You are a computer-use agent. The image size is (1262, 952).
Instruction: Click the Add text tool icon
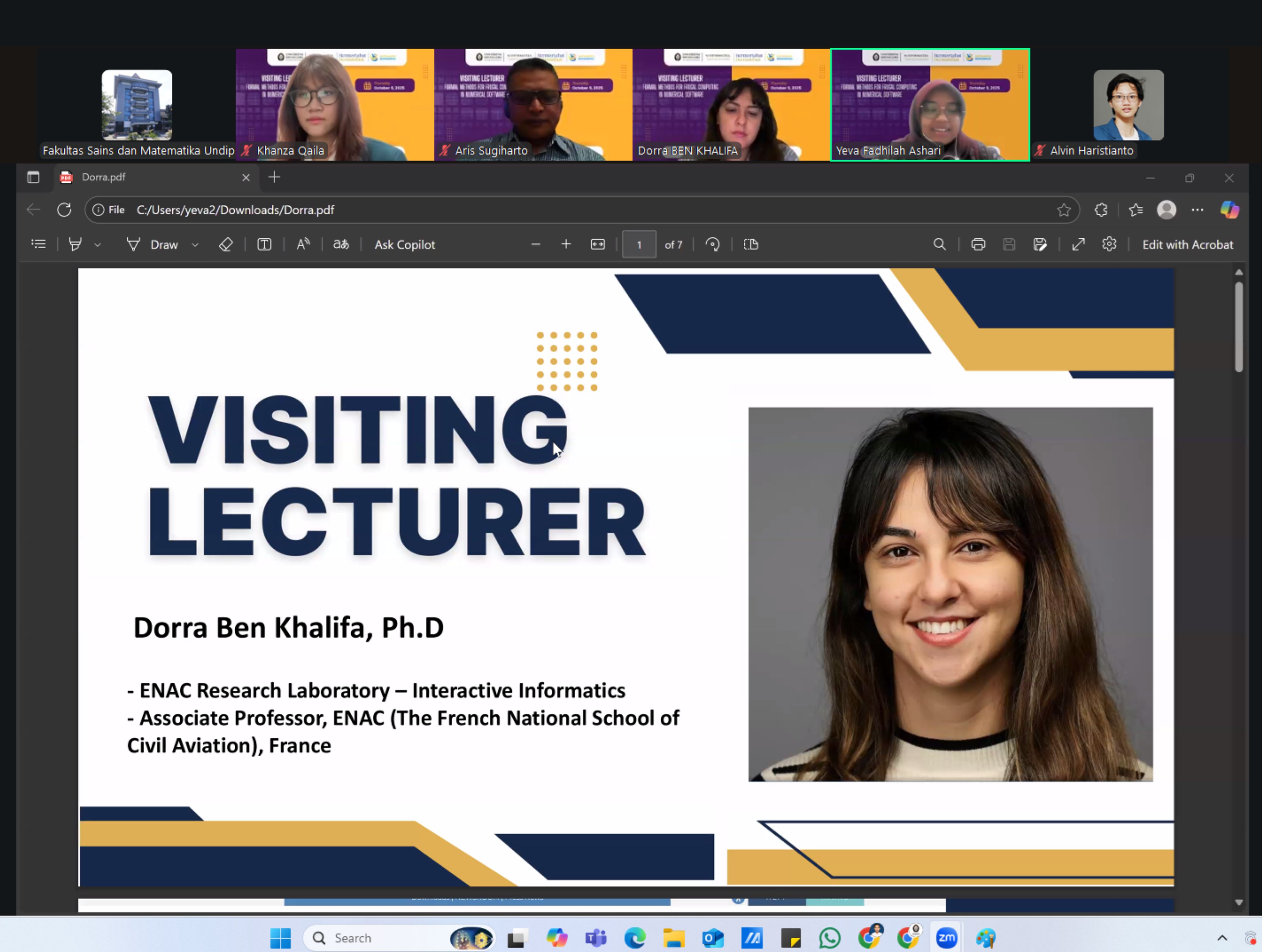[x=264, y=245]
